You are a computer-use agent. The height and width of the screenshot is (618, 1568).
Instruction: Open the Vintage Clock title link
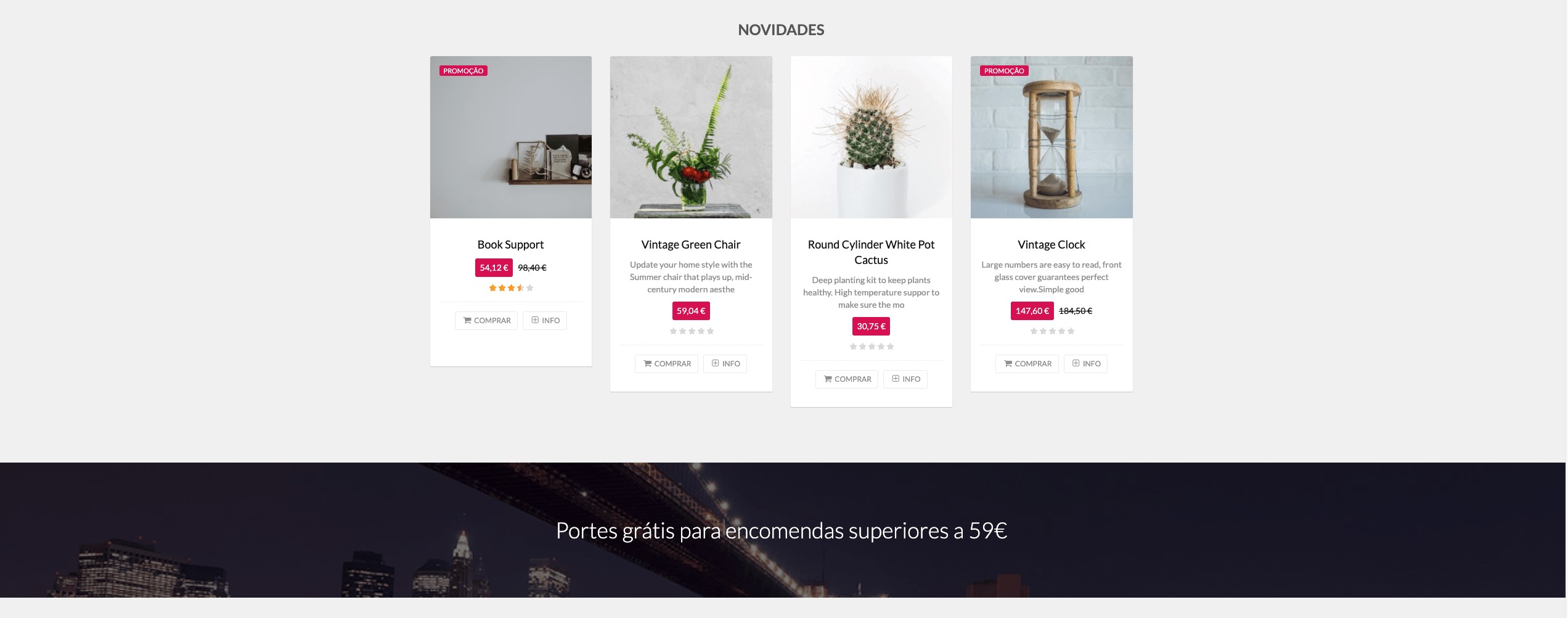(1051, 245)
